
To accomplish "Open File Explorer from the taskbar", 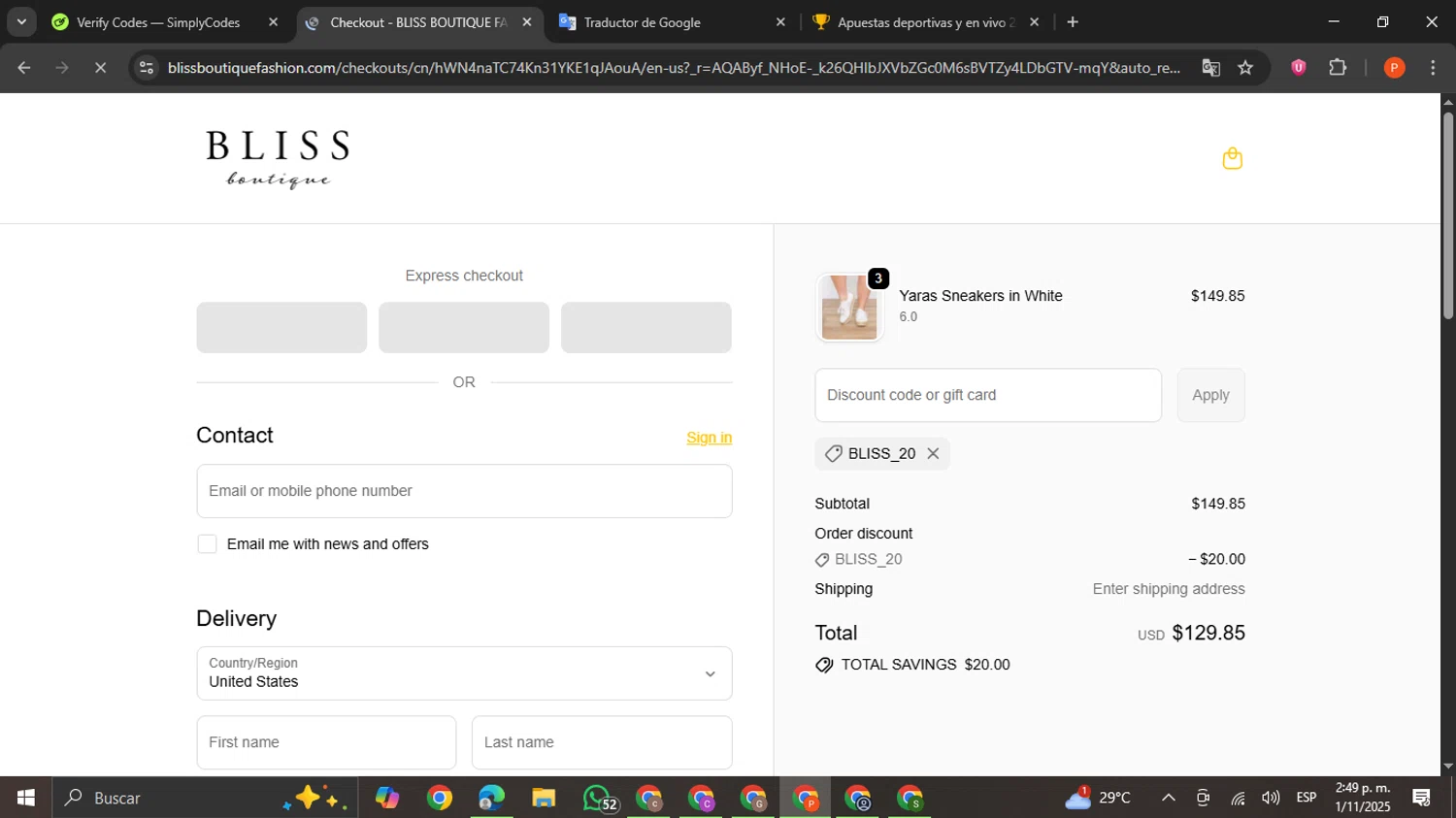I will 544,798.
